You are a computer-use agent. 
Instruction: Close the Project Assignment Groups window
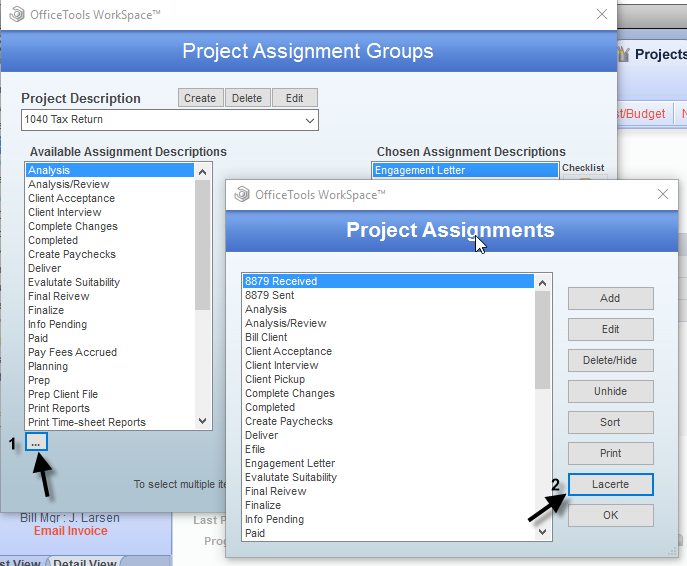click(x=602, y=14)
